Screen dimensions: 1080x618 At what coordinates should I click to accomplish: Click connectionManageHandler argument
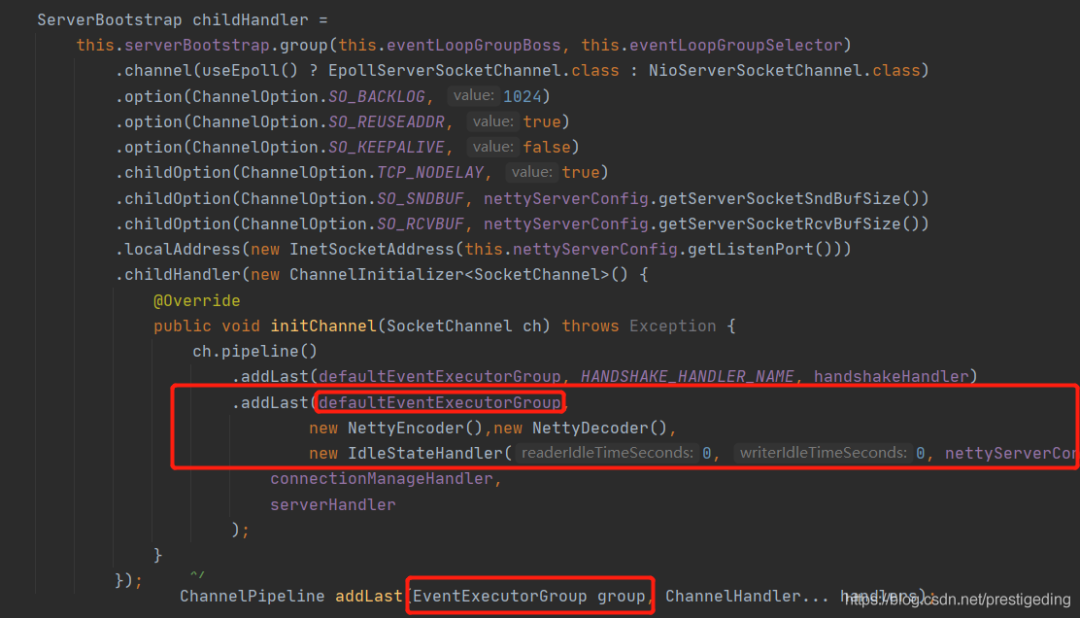[x=381, y=480]
